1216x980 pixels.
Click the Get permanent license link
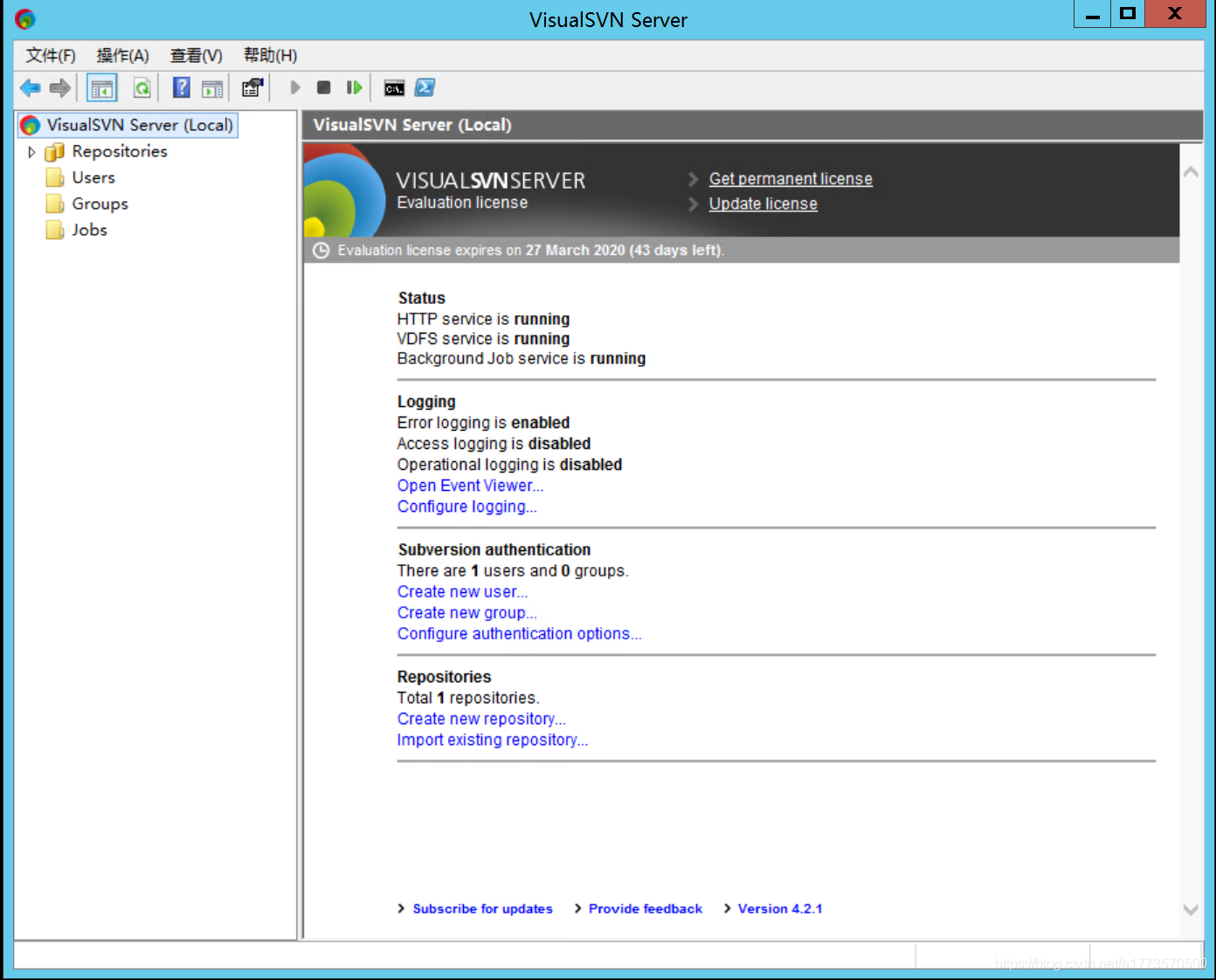[791, 179]
